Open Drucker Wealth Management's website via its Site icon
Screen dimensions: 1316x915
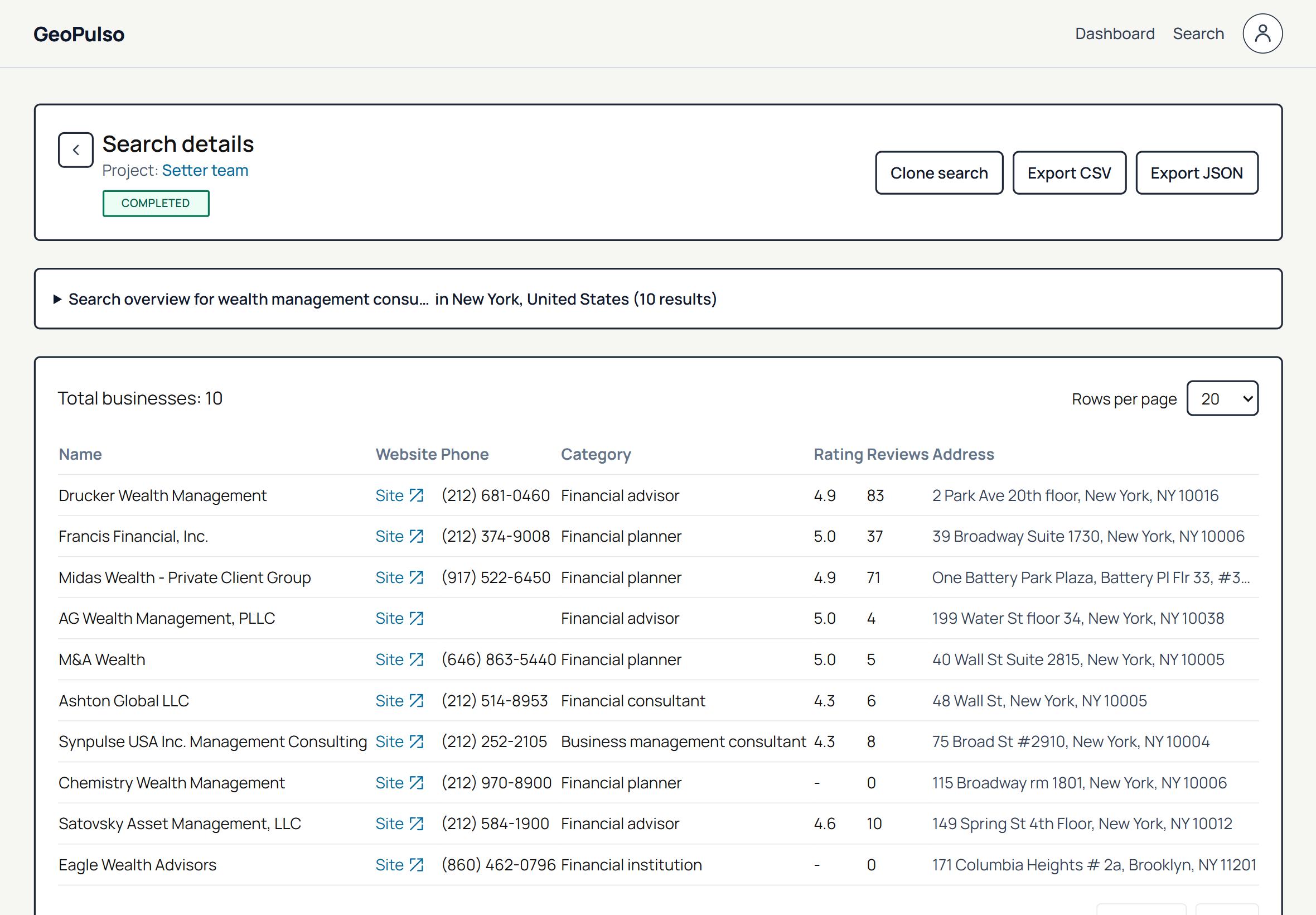pyautogui.click(x=416, y=495)
